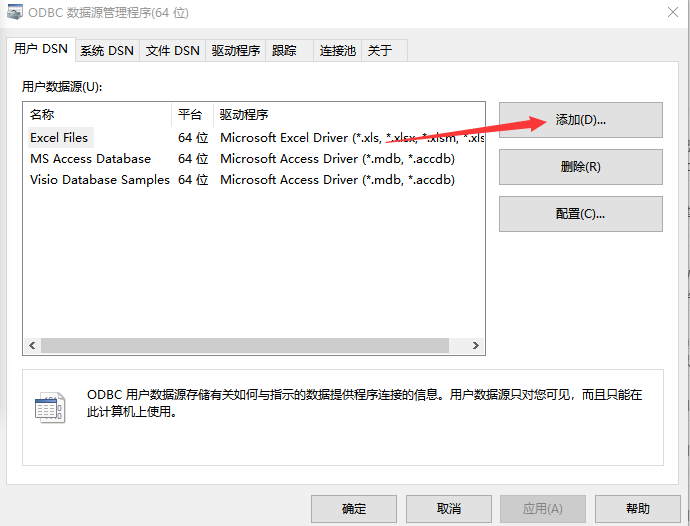
Task: Choose Visio Database Samples row
Action: click(99, 180)
